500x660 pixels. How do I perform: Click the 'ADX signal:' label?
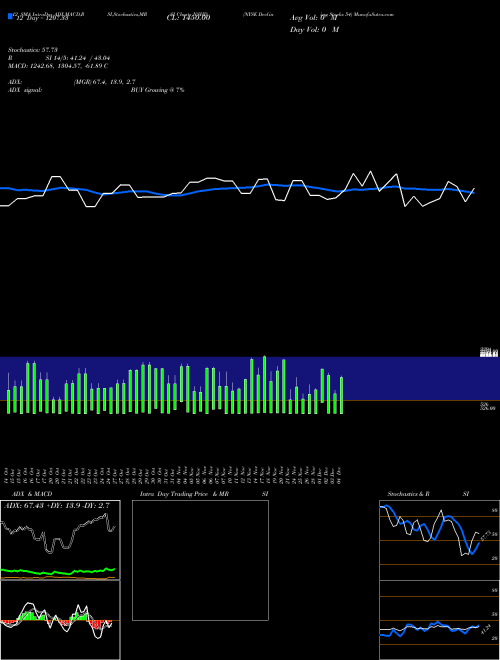25,90
